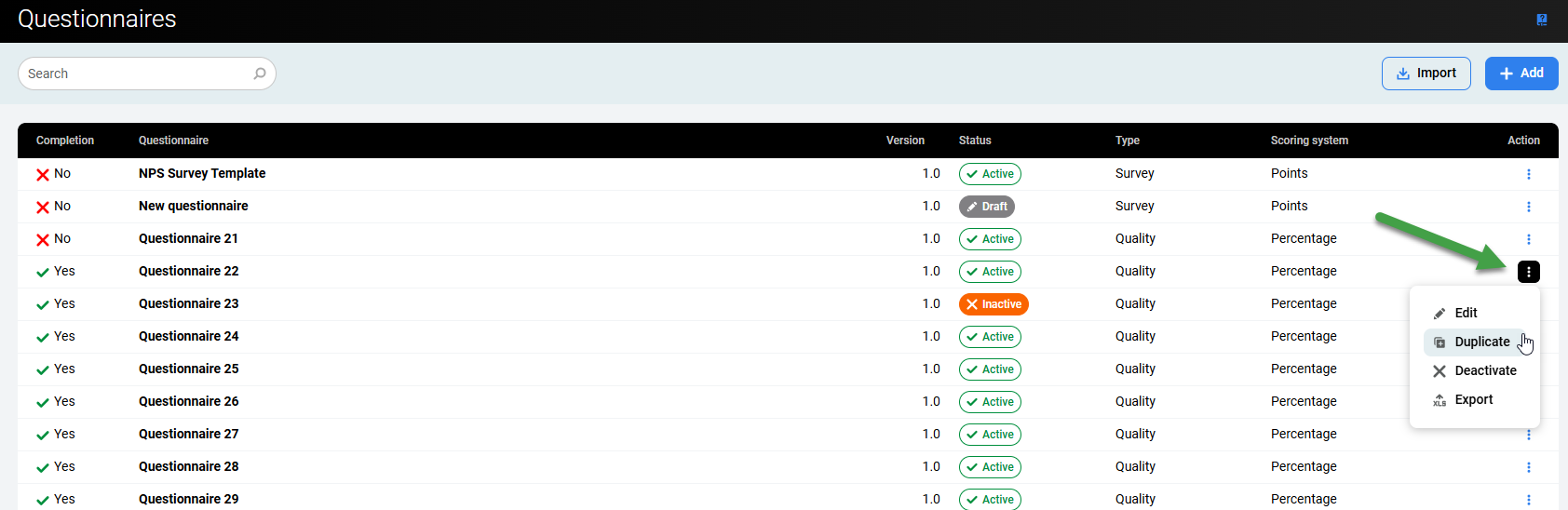Click the search magnifier icon
This screenshot has height=510, width=1568.
[x=260, y=74]
